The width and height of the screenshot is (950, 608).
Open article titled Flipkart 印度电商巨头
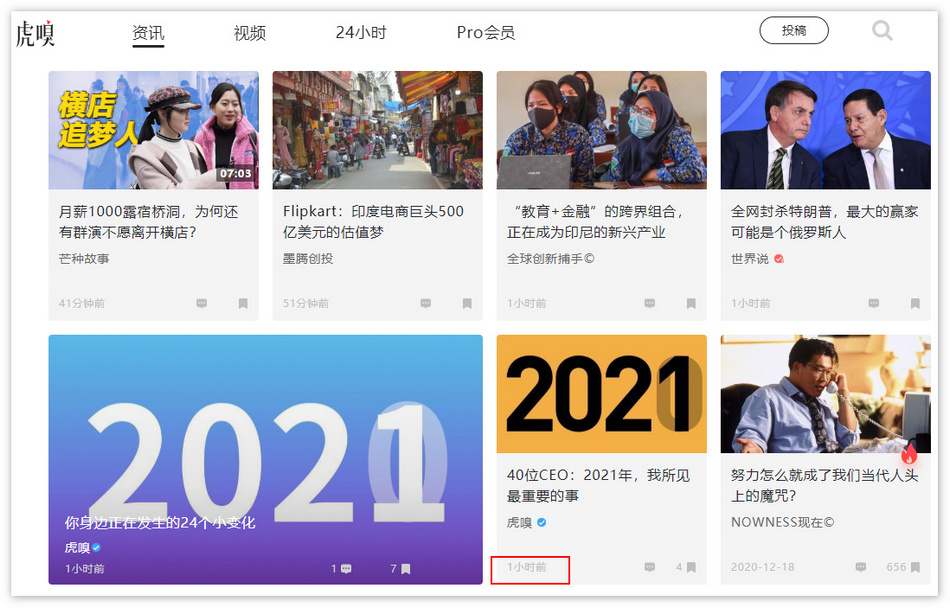coord(373,222)
